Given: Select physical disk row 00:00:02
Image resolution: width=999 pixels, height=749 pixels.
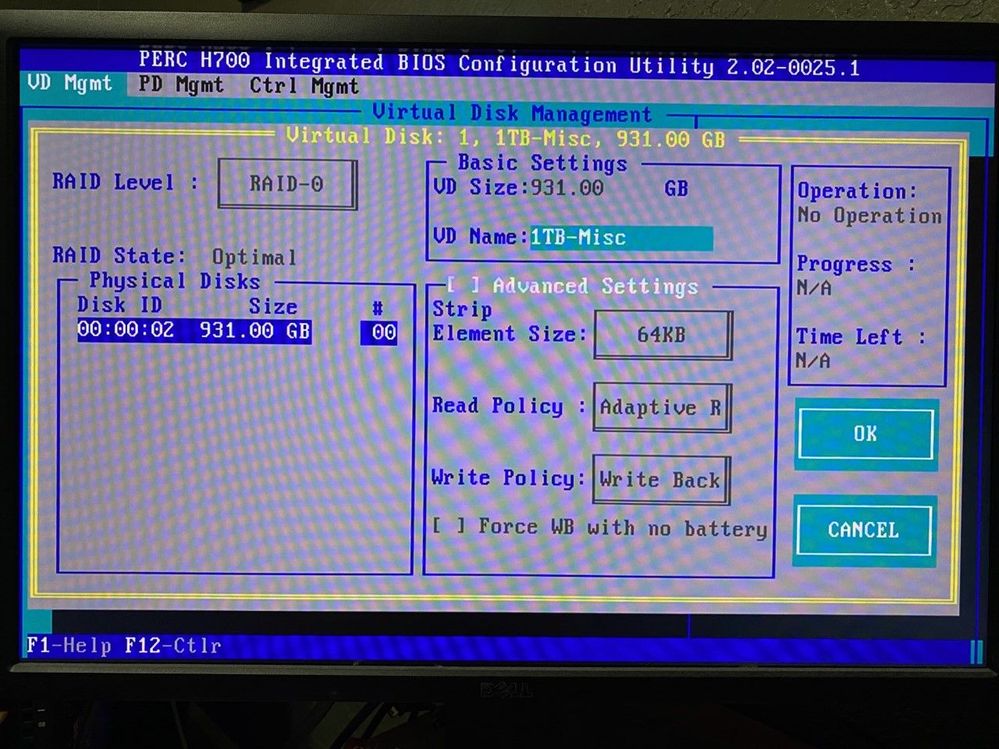Looking at the screenshot, I should click(x=194, y=331).
